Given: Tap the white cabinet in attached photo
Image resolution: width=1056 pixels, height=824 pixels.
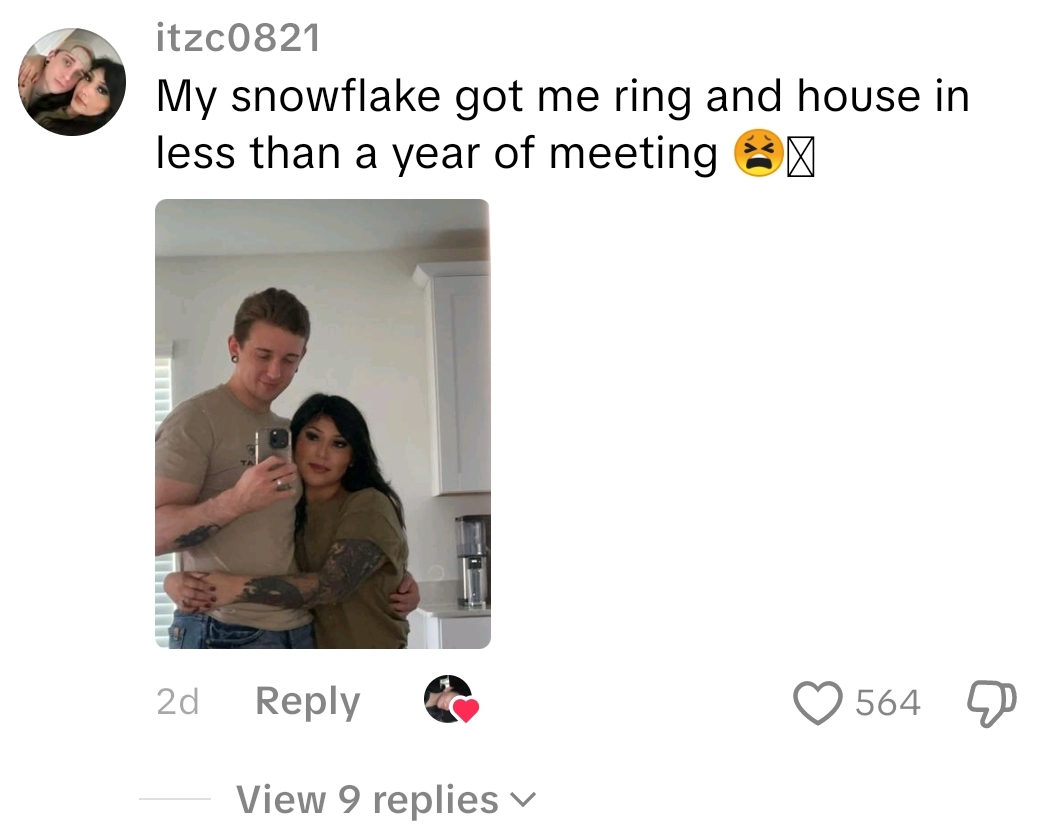Looking at the screenshot, I should 454,378.
